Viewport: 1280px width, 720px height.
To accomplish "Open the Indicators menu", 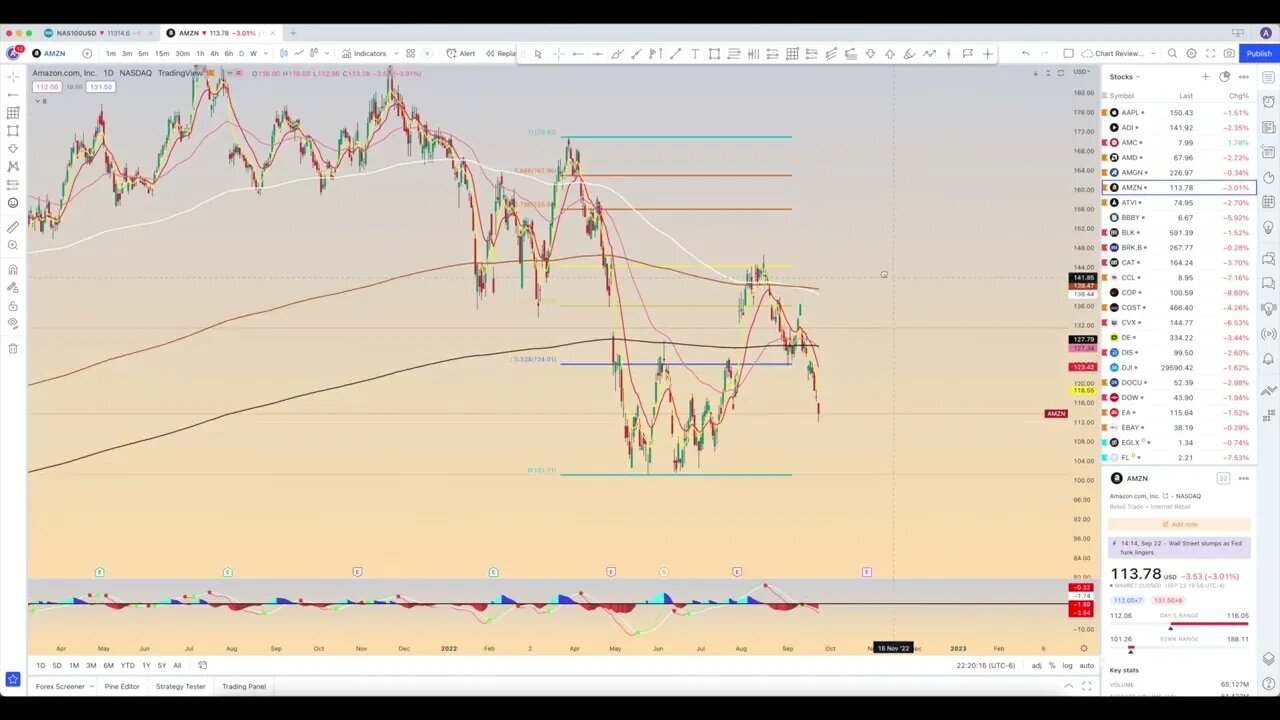I will click(364, 53).
